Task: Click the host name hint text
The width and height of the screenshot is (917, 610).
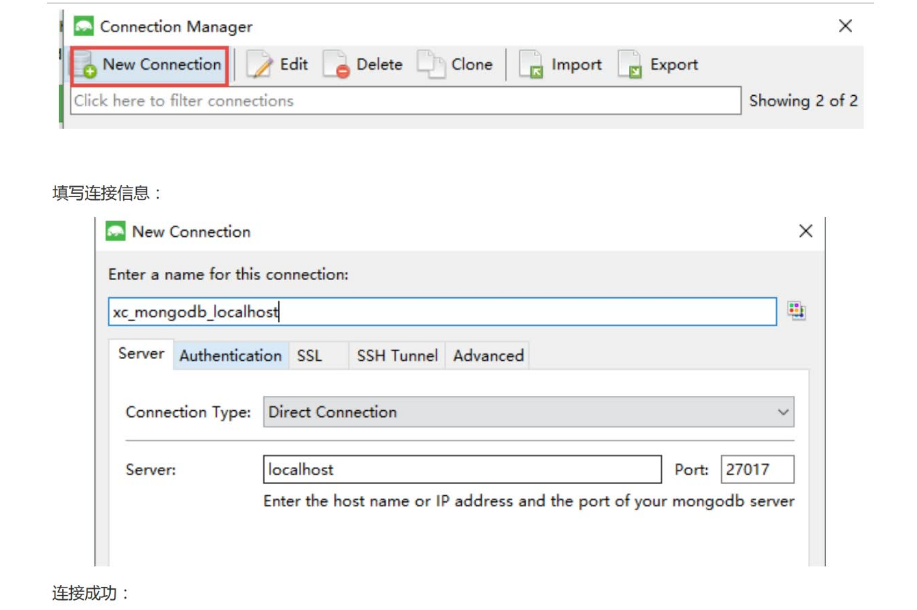Action: (x=529, y=501)
